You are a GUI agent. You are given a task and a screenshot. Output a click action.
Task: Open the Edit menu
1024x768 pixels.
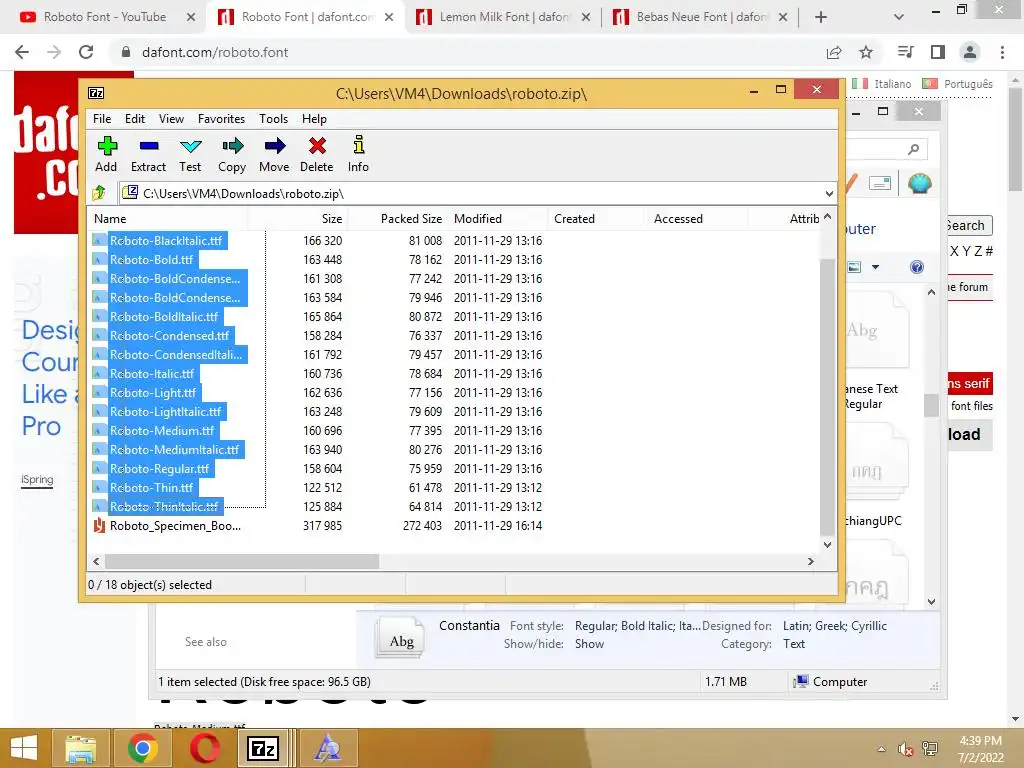click(135, 118)
